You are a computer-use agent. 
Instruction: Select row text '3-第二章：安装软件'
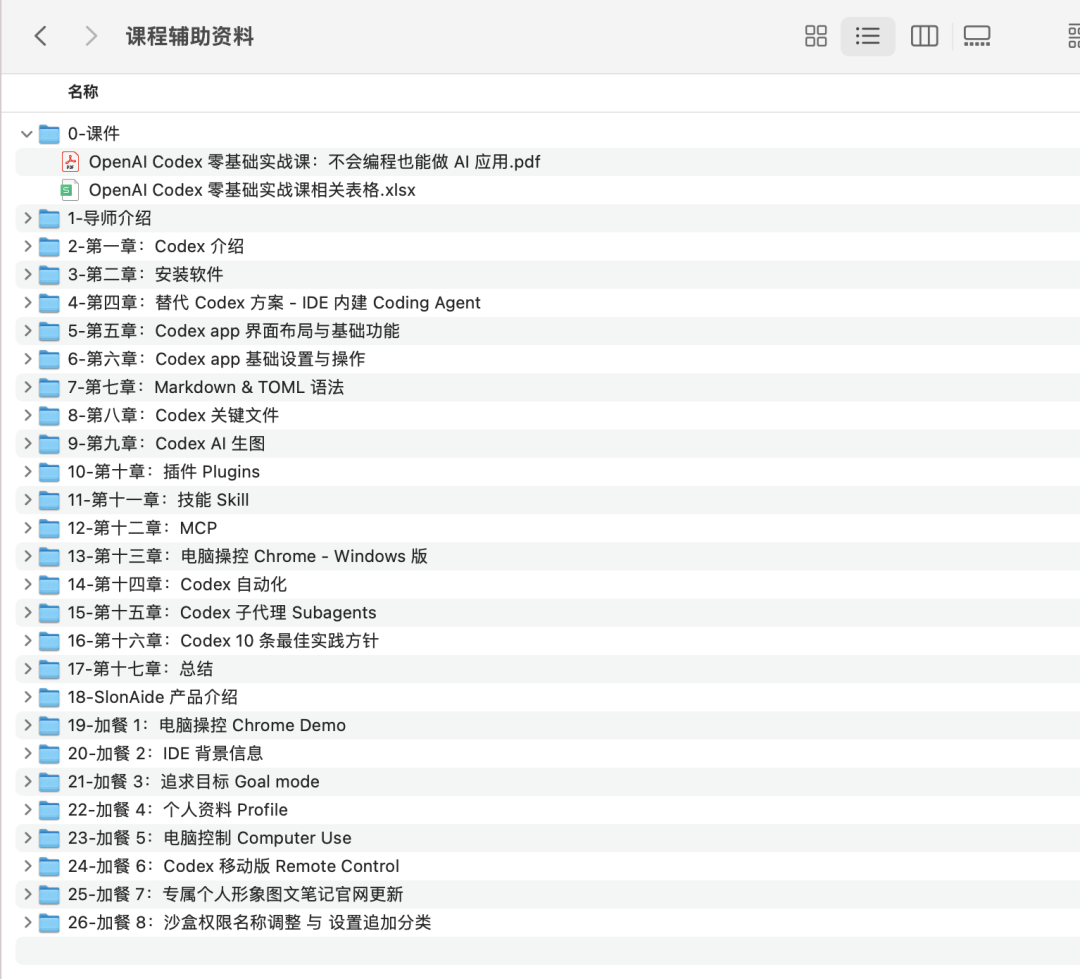tap(145, 275)
